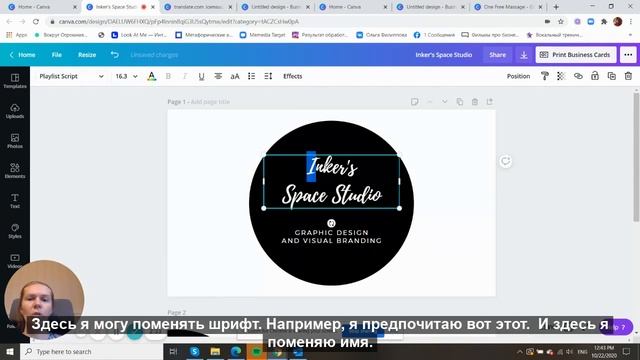The width and height of the screenshot is (640, 360).
Task: Delete the selected element with trash icon
Action: (x=628, y=76)
